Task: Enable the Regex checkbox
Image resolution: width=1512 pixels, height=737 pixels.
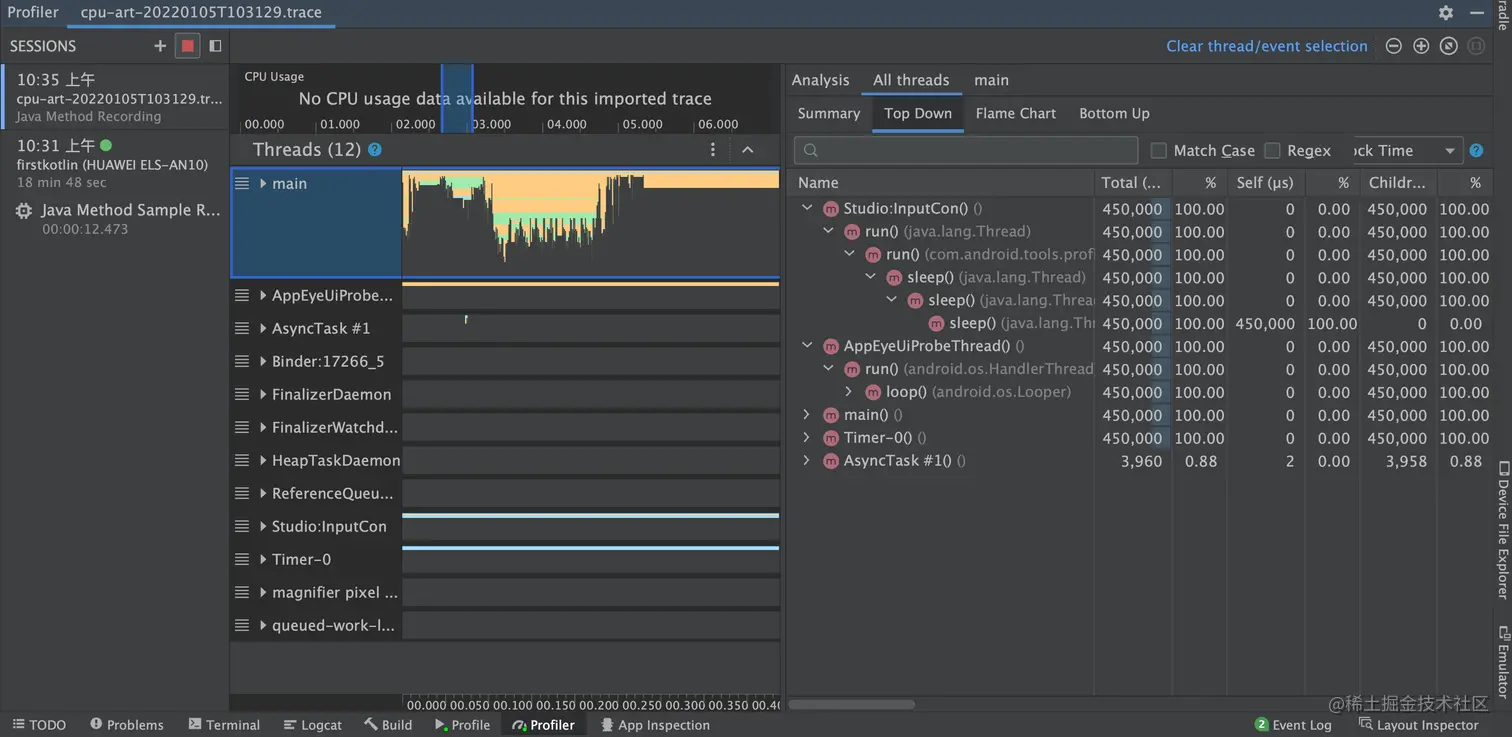Action: coord(1272,150)
